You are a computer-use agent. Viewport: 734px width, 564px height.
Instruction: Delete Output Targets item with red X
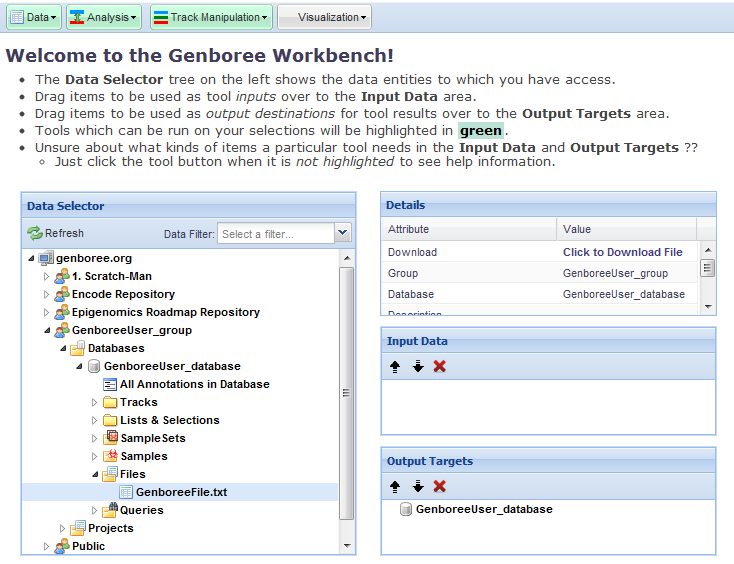440,486
